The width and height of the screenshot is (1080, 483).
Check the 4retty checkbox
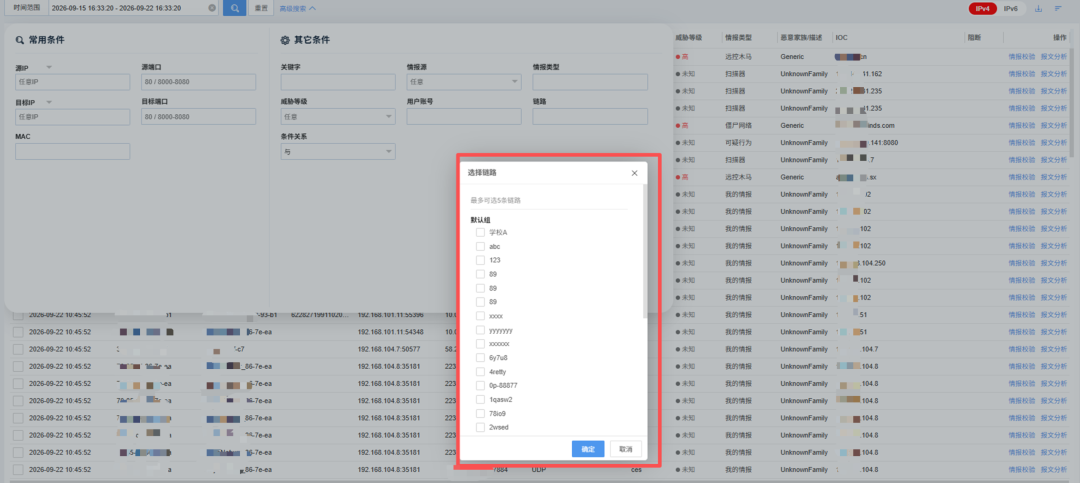(480, 371)
